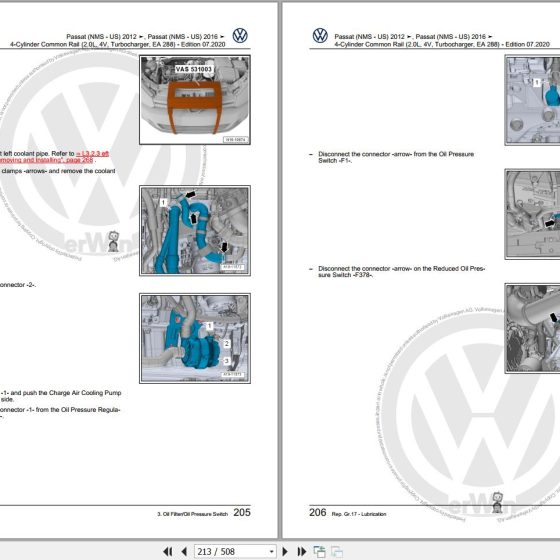Screen dimensions: 560x560
Task: Click the Reduced Oil Pressure Switch F378 text
Action: (401, 271)
